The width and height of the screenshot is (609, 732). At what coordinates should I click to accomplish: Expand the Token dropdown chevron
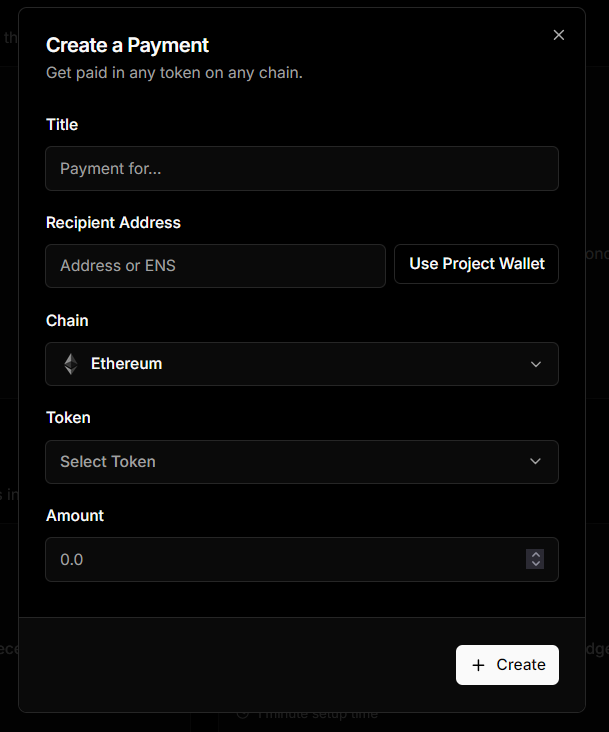(x=536, y=461)
